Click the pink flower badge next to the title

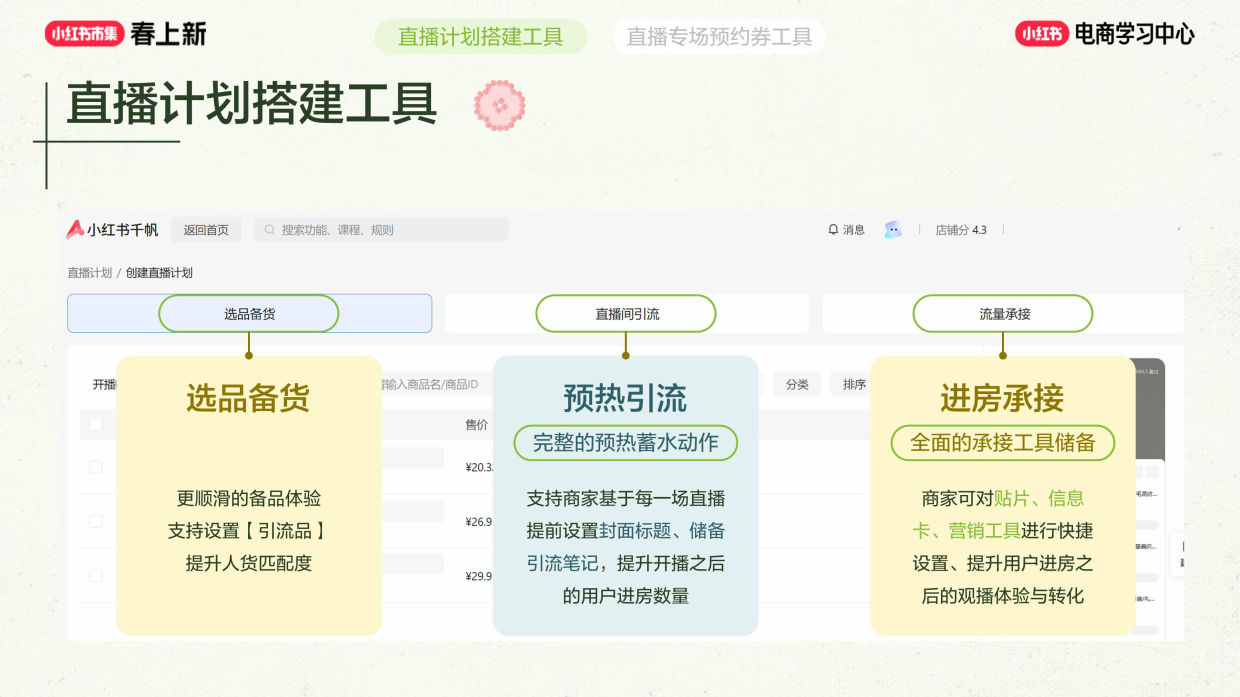pos(499,105)
